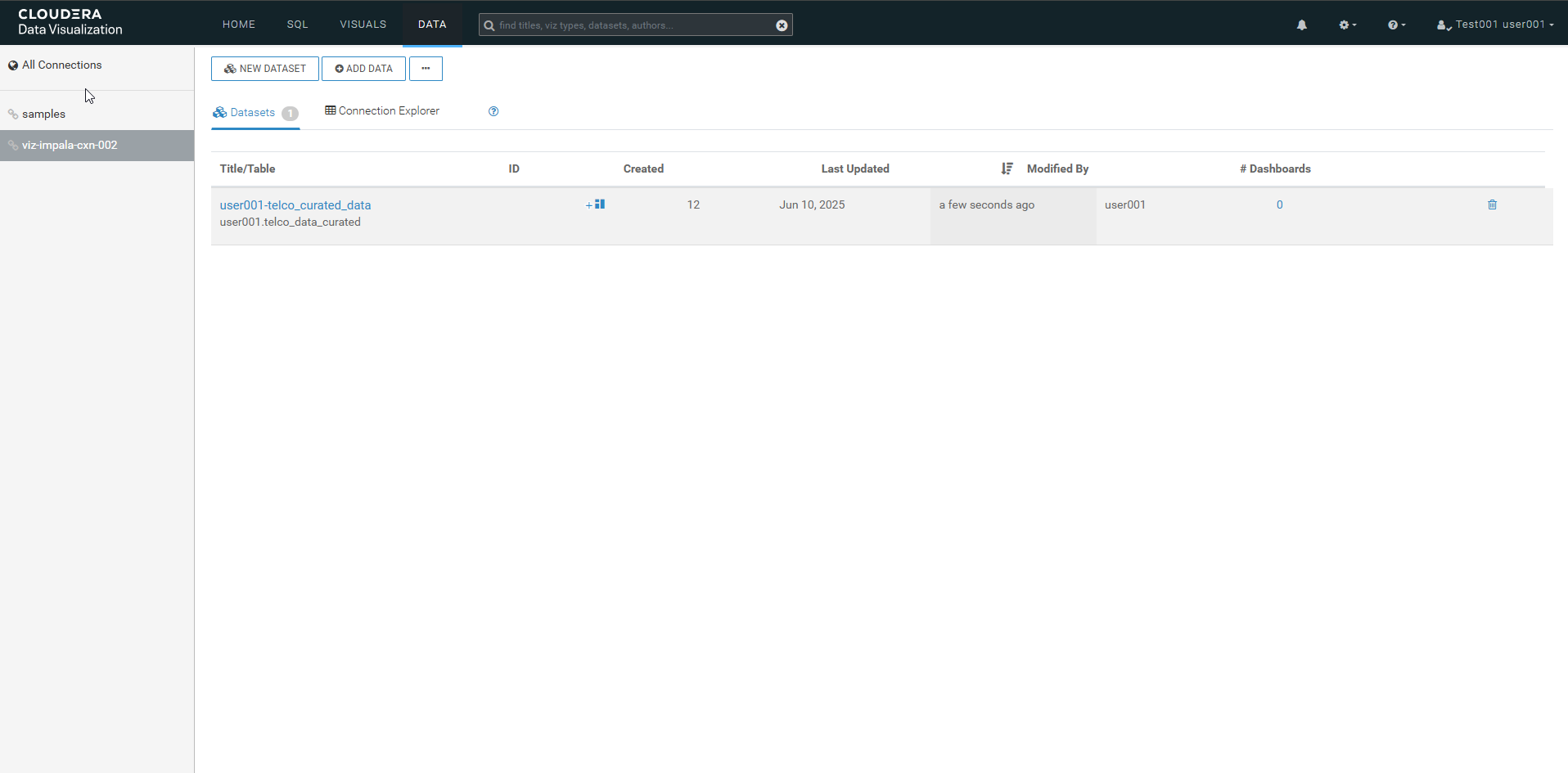Sort by Modified By column header
1568x773 pixels.
1057,169
